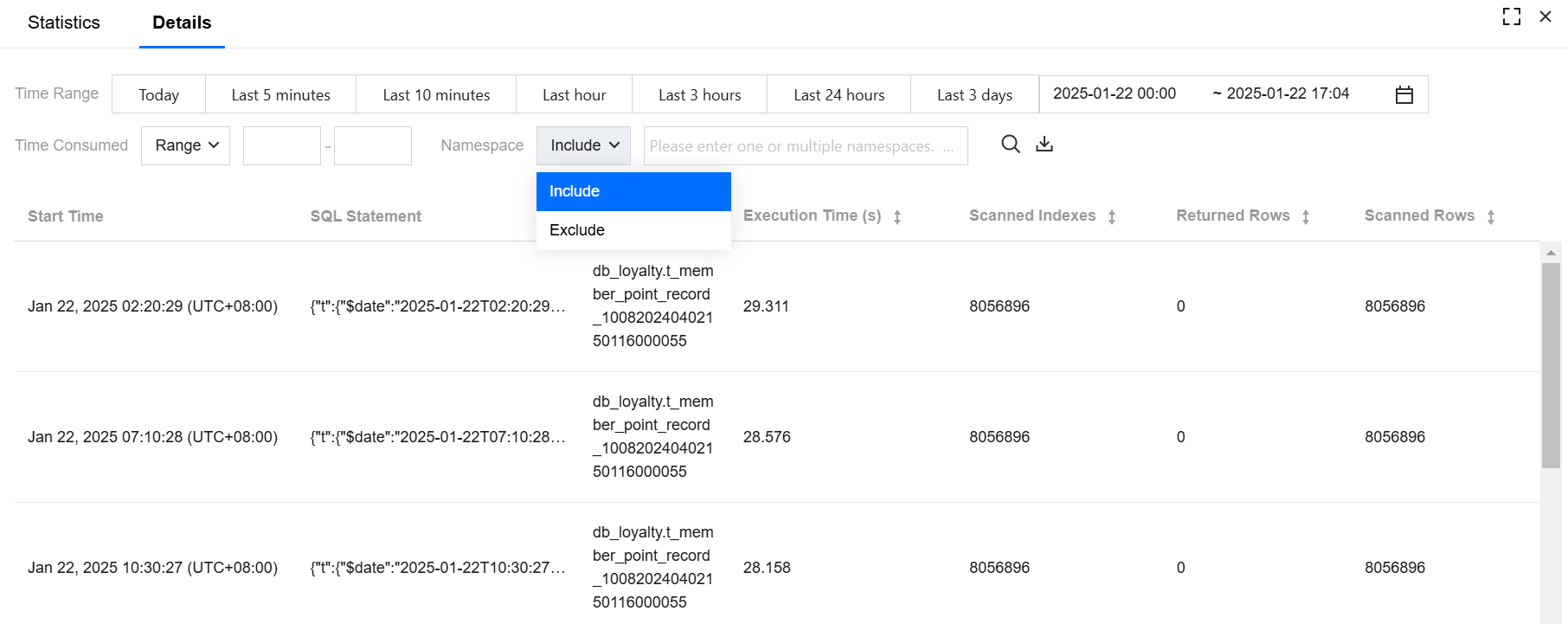Open the Time Consumed Range dropdown
Viewport: 1568px width, 624px height.
[x=185, y=145]
